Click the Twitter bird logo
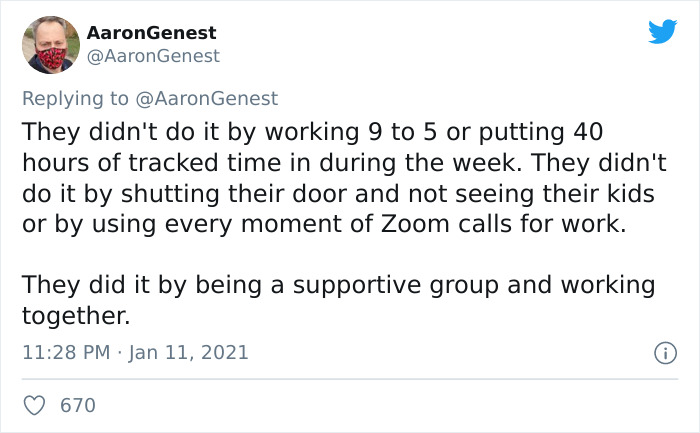700x433 pixels. click(662, 31)
